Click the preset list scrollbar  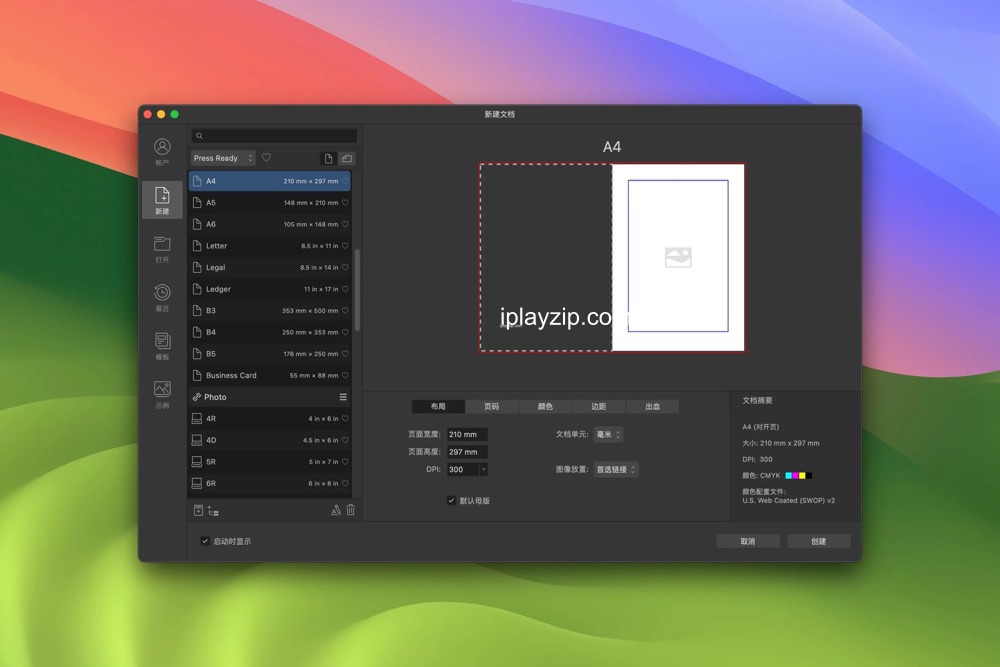[357, 290]
